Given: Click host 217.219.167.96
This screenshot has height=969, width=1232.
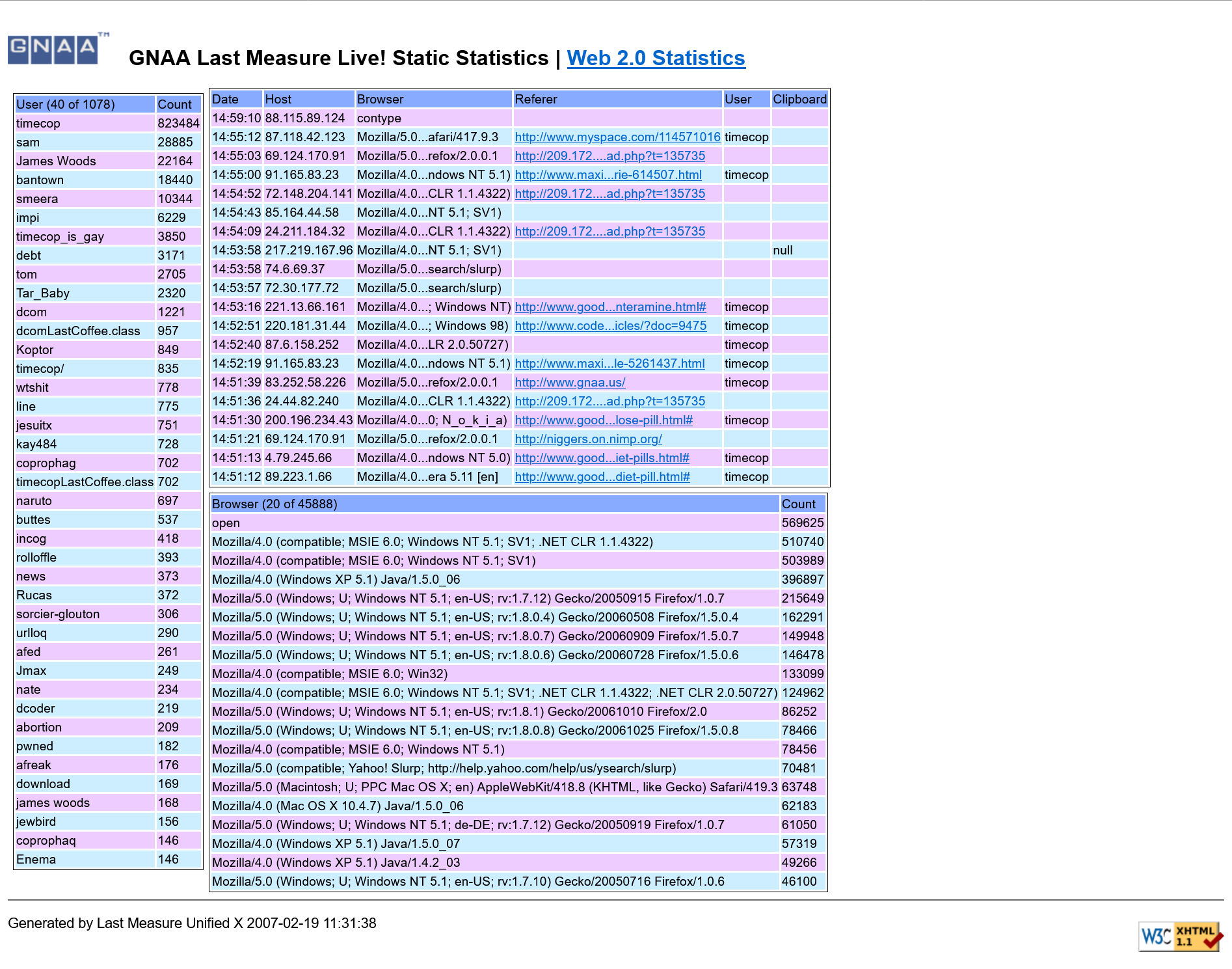Looking at the screenshot, I should tap(309, 250).
